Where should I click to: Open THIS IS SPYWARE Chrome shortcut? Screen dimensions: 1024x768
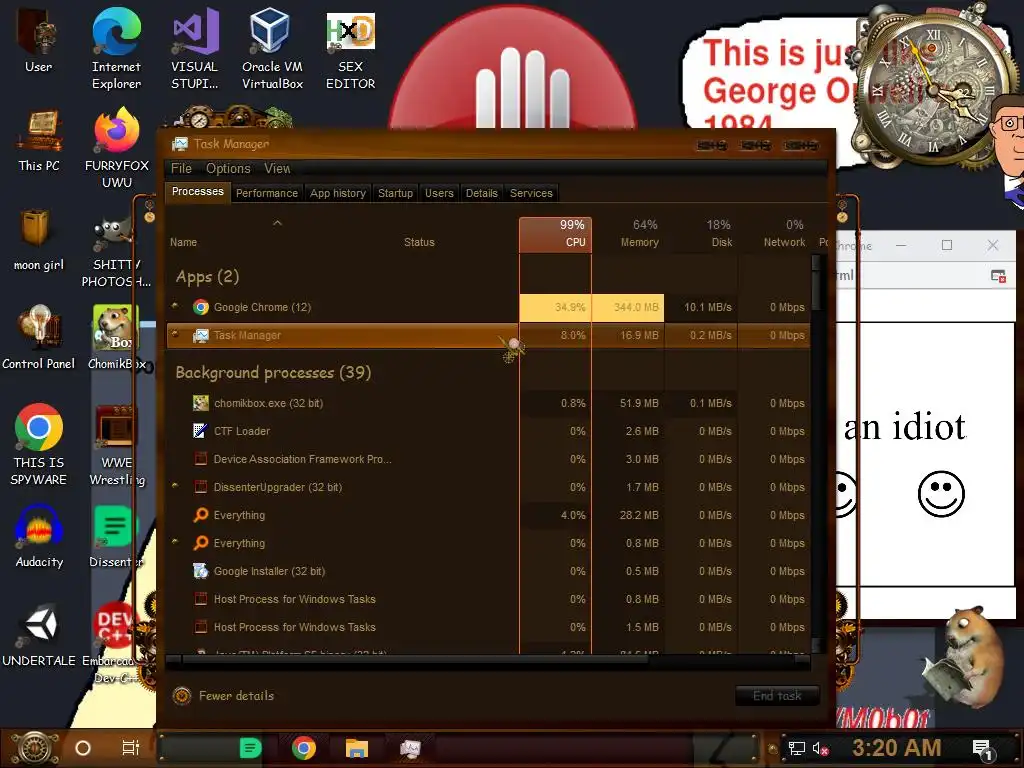click(39, 444)
